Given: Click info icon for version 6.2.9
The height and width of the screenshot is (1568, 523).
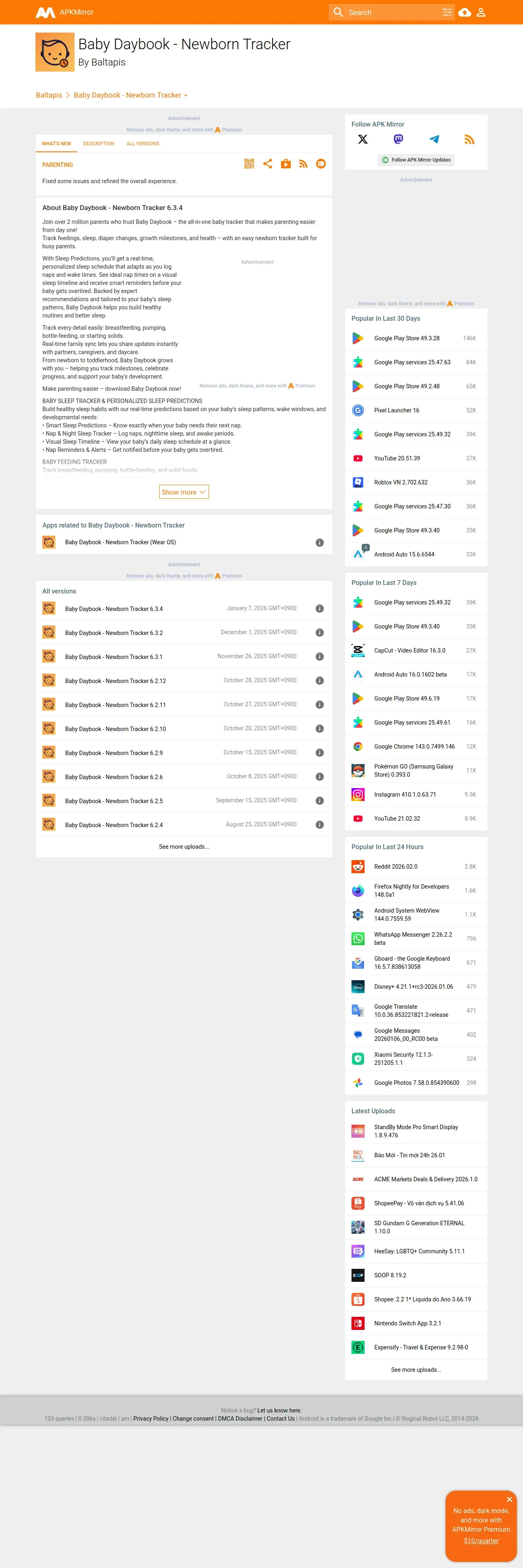Looking at the screenshot, I should (320, 753).
